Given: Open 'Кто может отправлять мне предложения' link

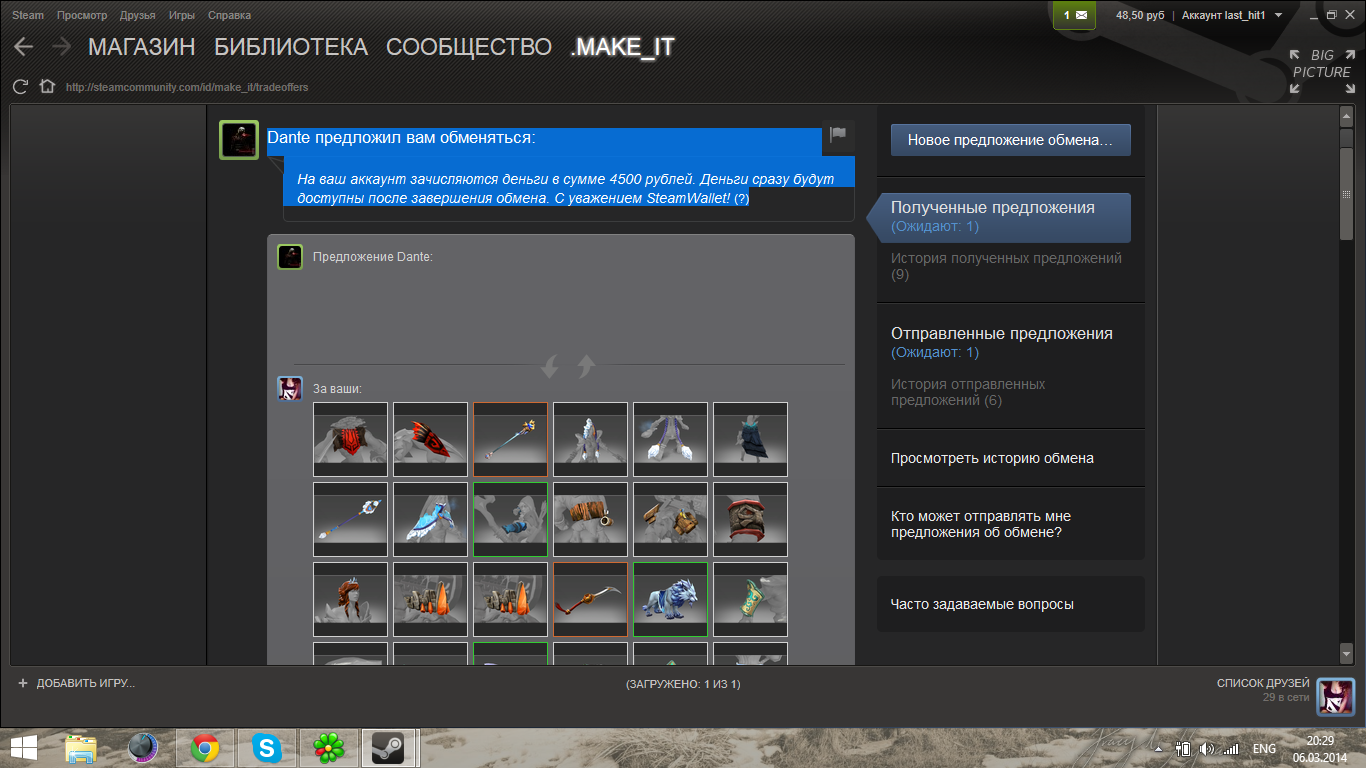Looking at the screenshot, I should [x=981, y=524].
